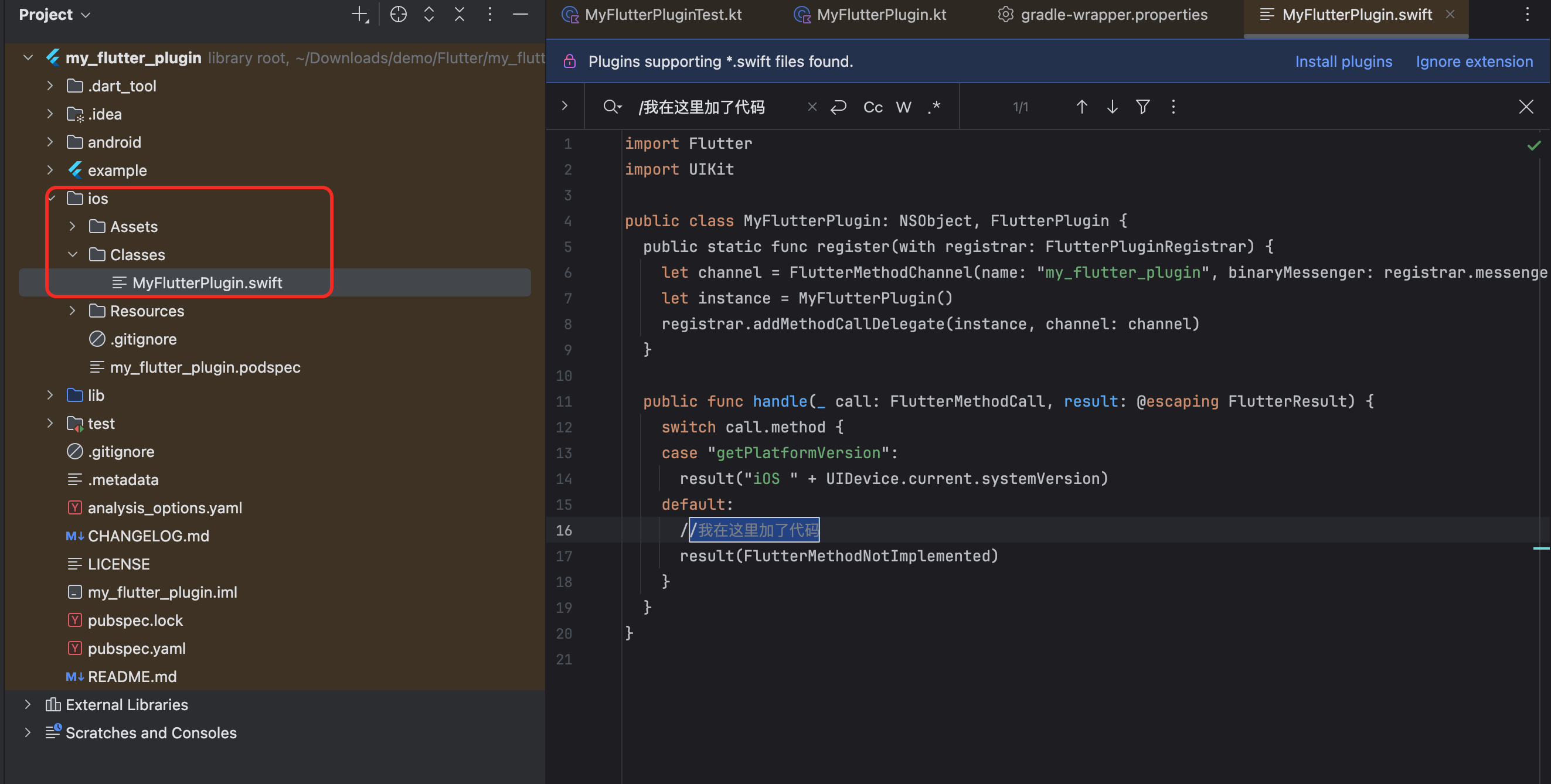Click the Expand All icon in Project panel
This screenshot has height=784, width=1551.
(x=428, y=15)
